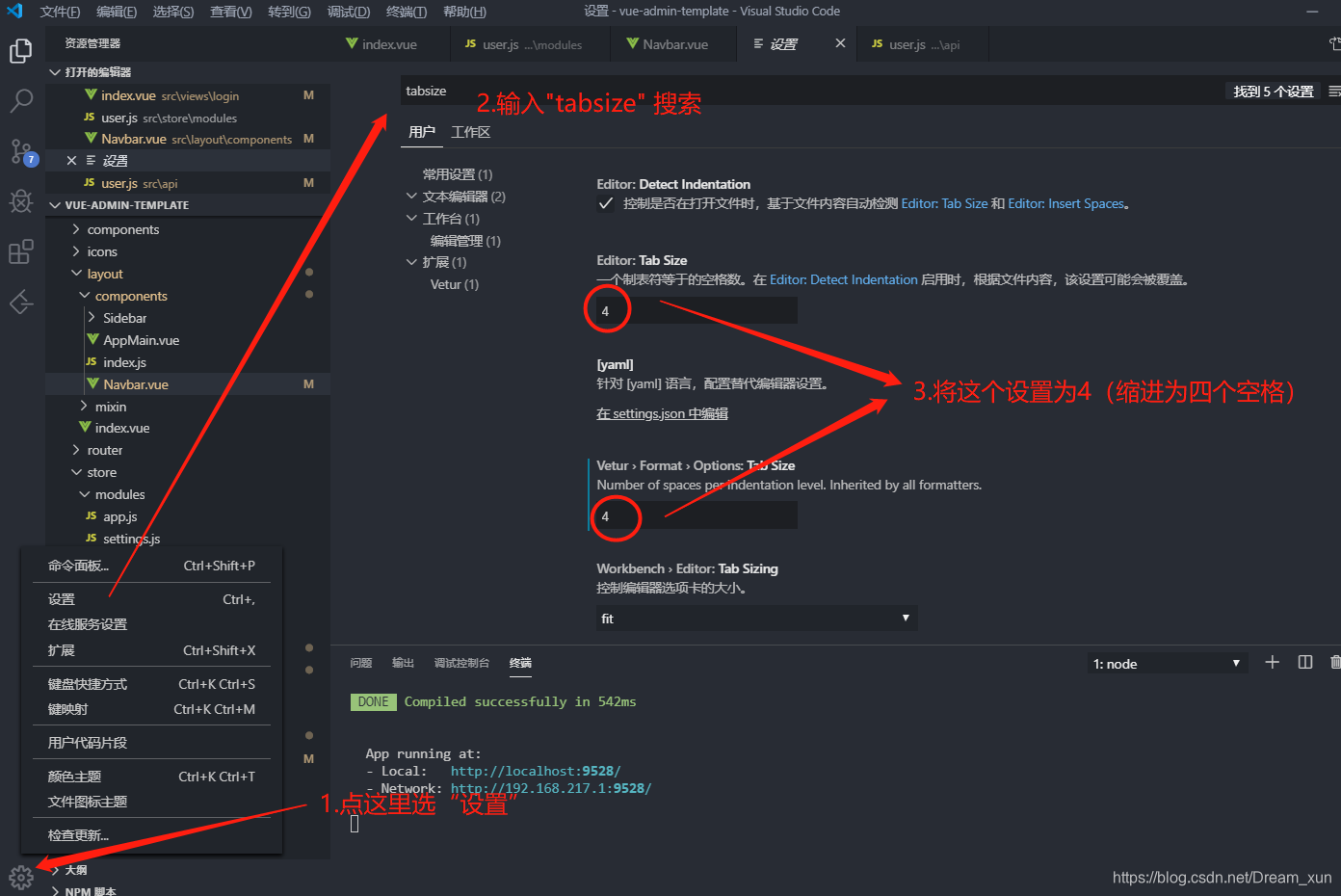Screen dimensions: 1341x896
Task: Collapse 文本编辑器 (2) in settings tree
Action: [x=411, y=196]
